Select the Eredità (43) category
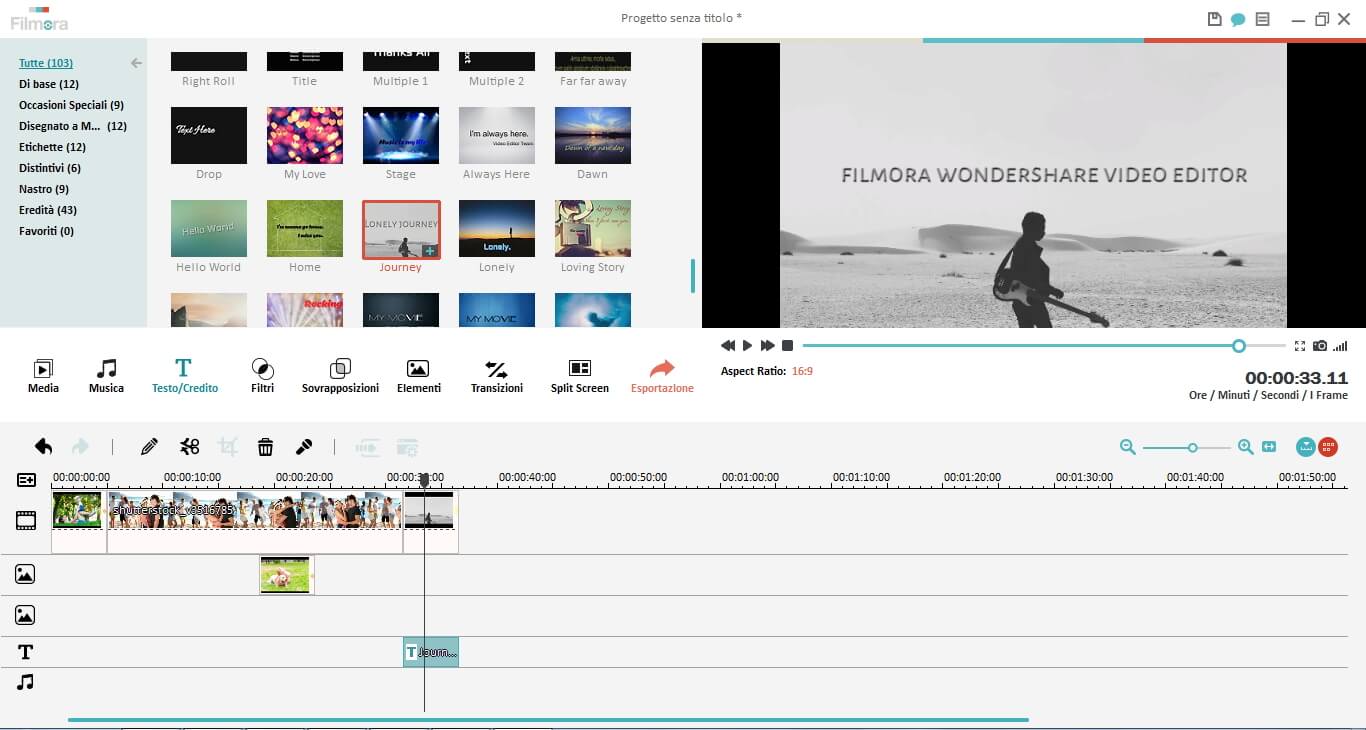Image resolution: width=1366 pixels, height=730 pixels. point(48,210)
